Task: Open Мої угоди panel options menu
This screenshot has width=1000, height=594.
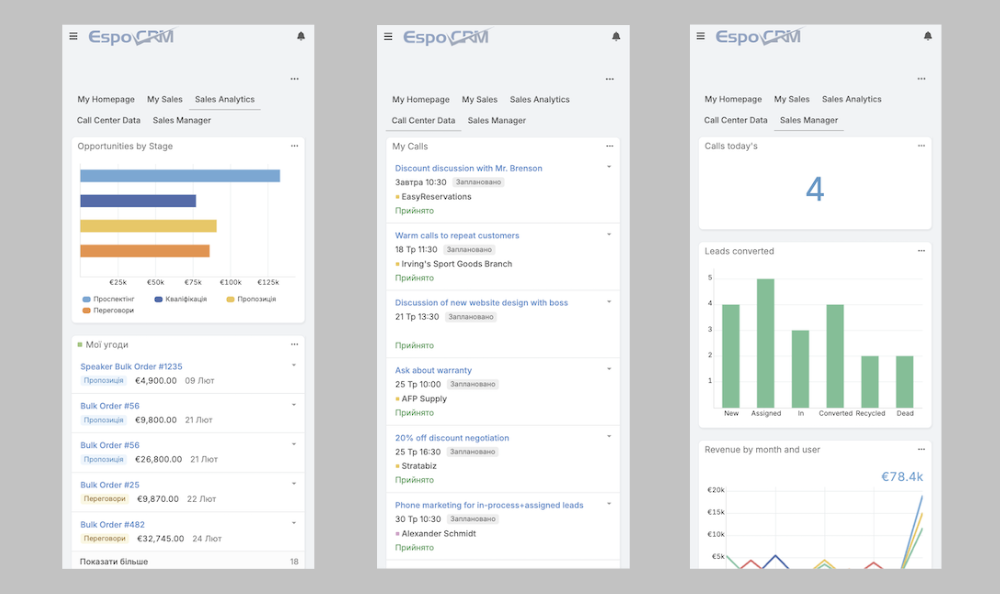Action: point(295,345)
